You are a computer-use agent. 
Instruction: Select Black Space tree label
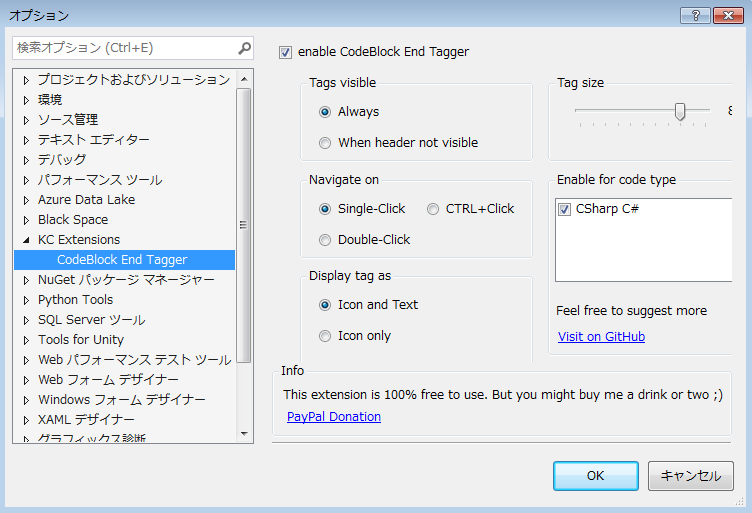point(73,220)
